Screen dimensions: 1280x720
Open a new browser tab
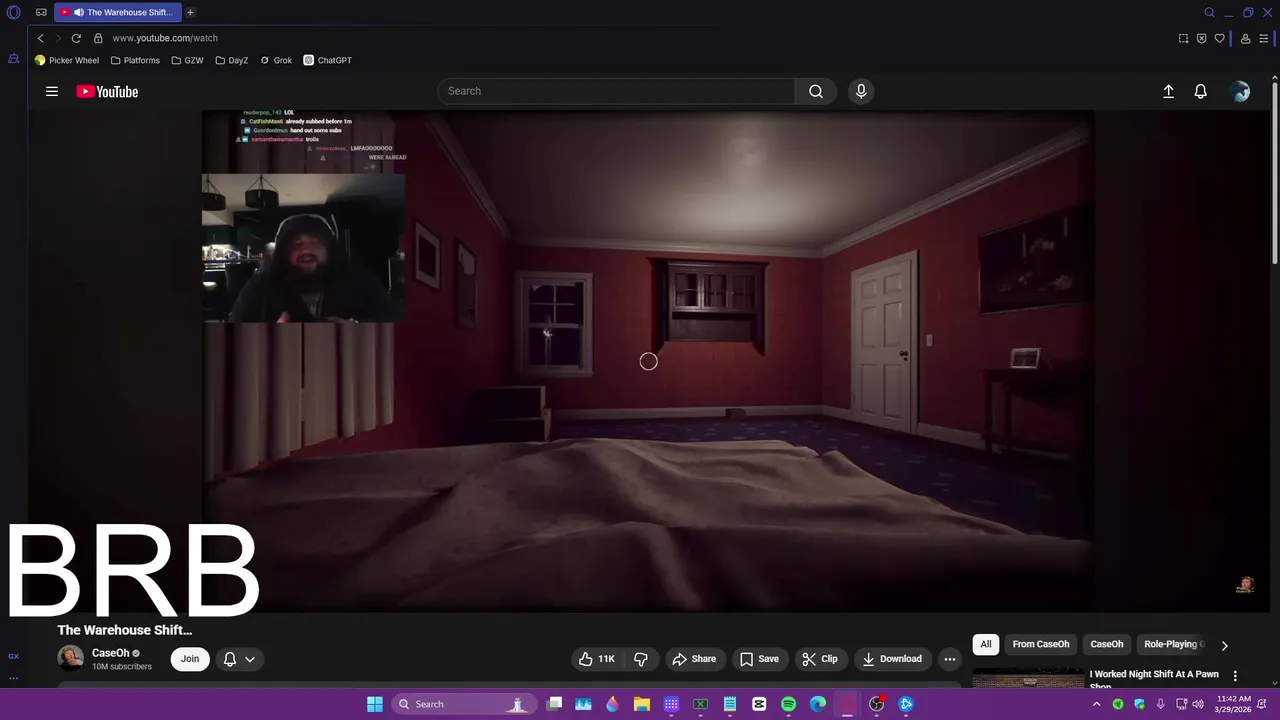click(190, 13)
